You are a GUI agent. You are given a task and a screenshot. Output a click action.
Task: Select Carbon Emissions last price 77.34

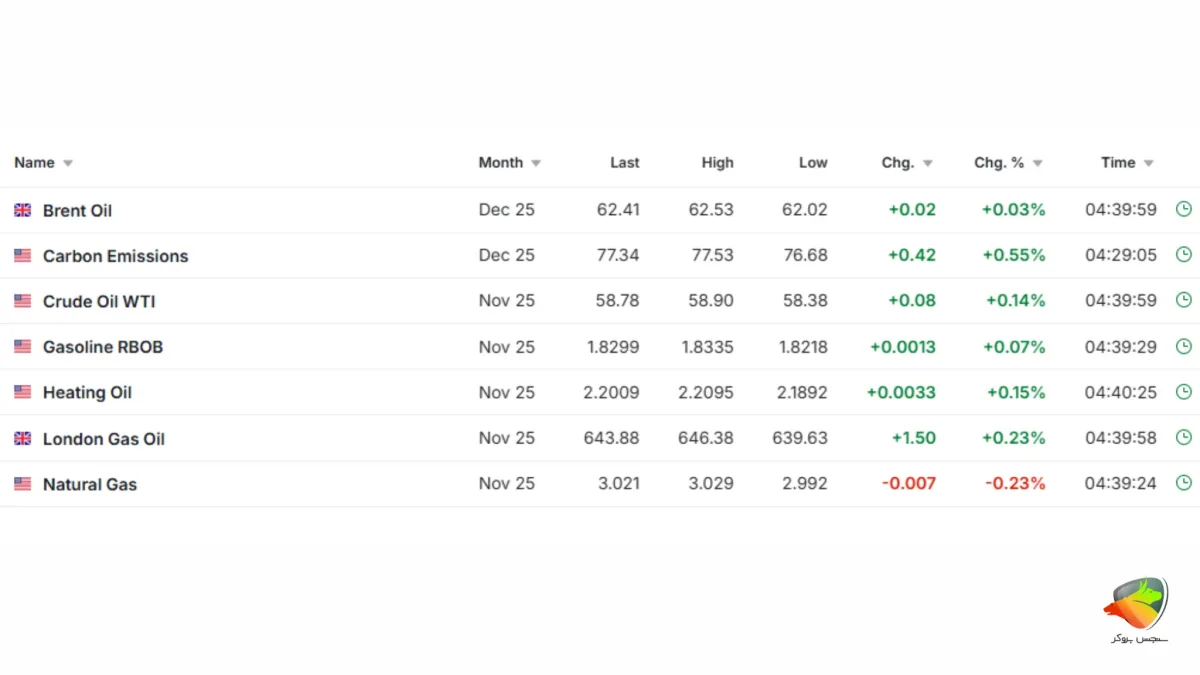tap(618, 255)
